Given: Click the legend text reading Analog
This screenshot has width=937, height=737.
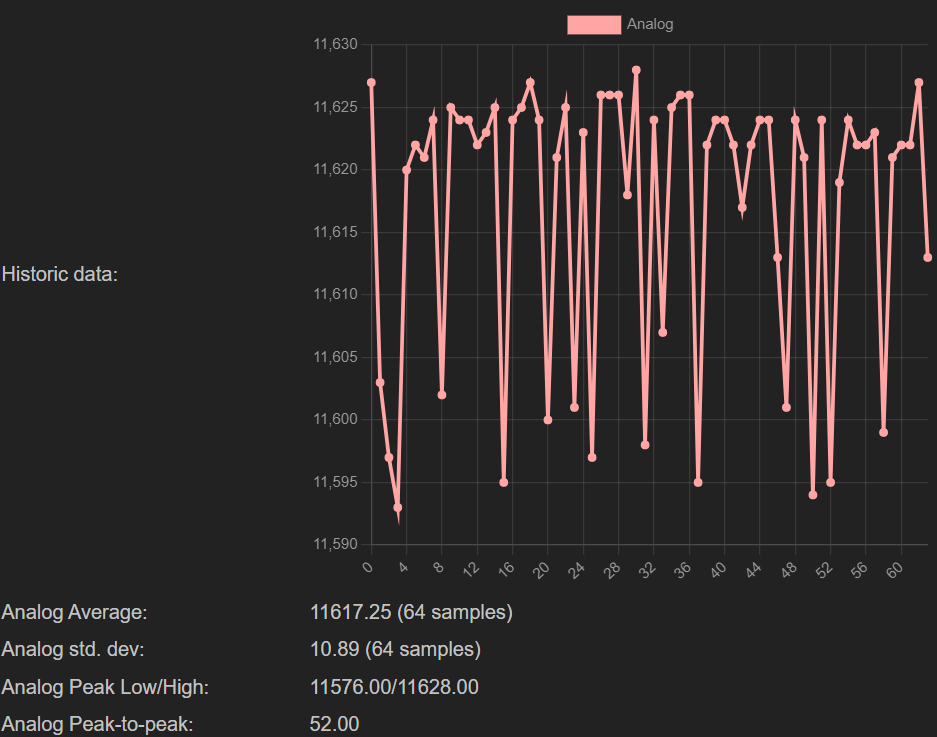Looking at the screenshot, I should click(x=649, y=24).
